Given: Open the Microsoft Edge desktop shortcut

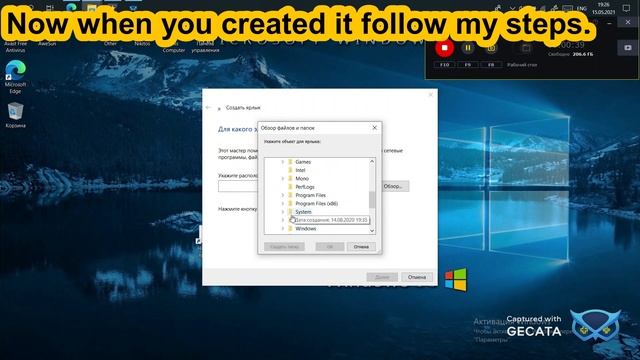Looking at the screenshot, I should (x=15, y=77).
